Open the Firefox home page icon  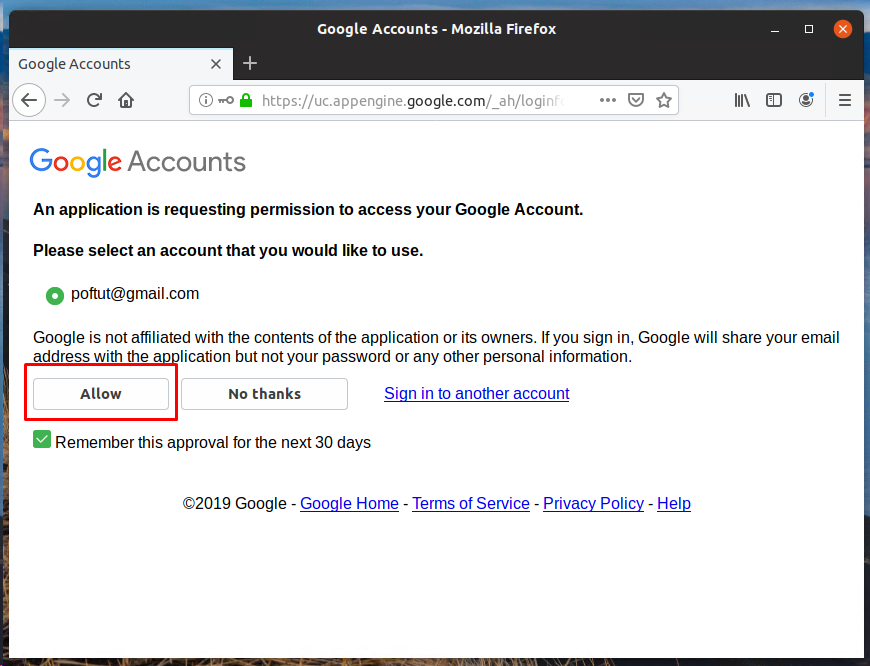(126, 100)
